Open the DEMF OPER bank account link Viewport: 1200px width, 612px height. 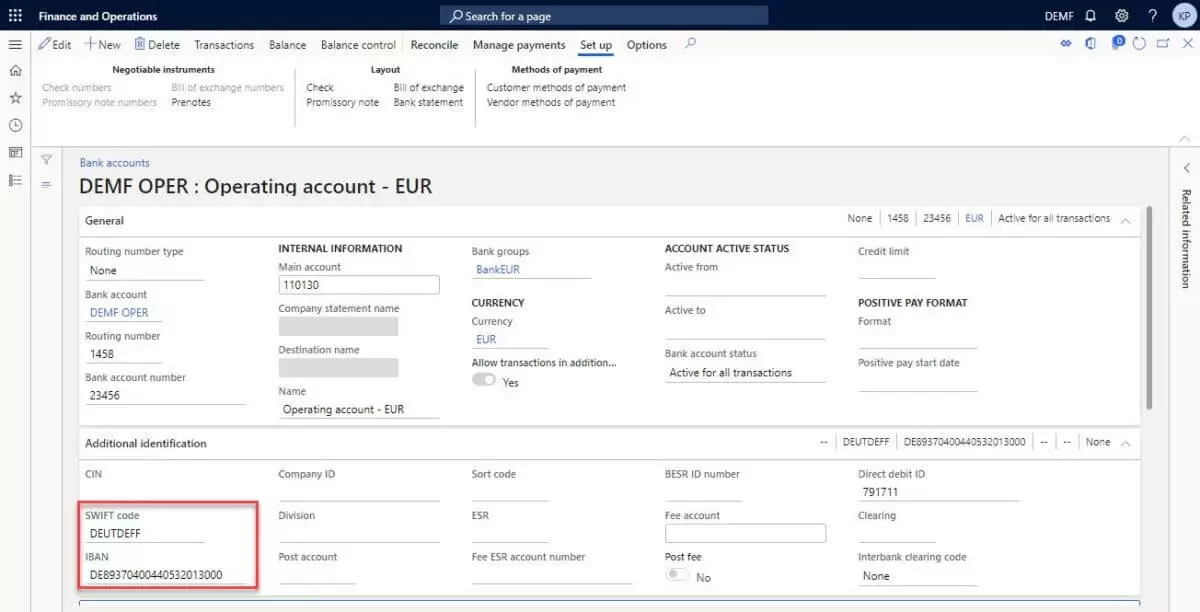tap(121, 311)
